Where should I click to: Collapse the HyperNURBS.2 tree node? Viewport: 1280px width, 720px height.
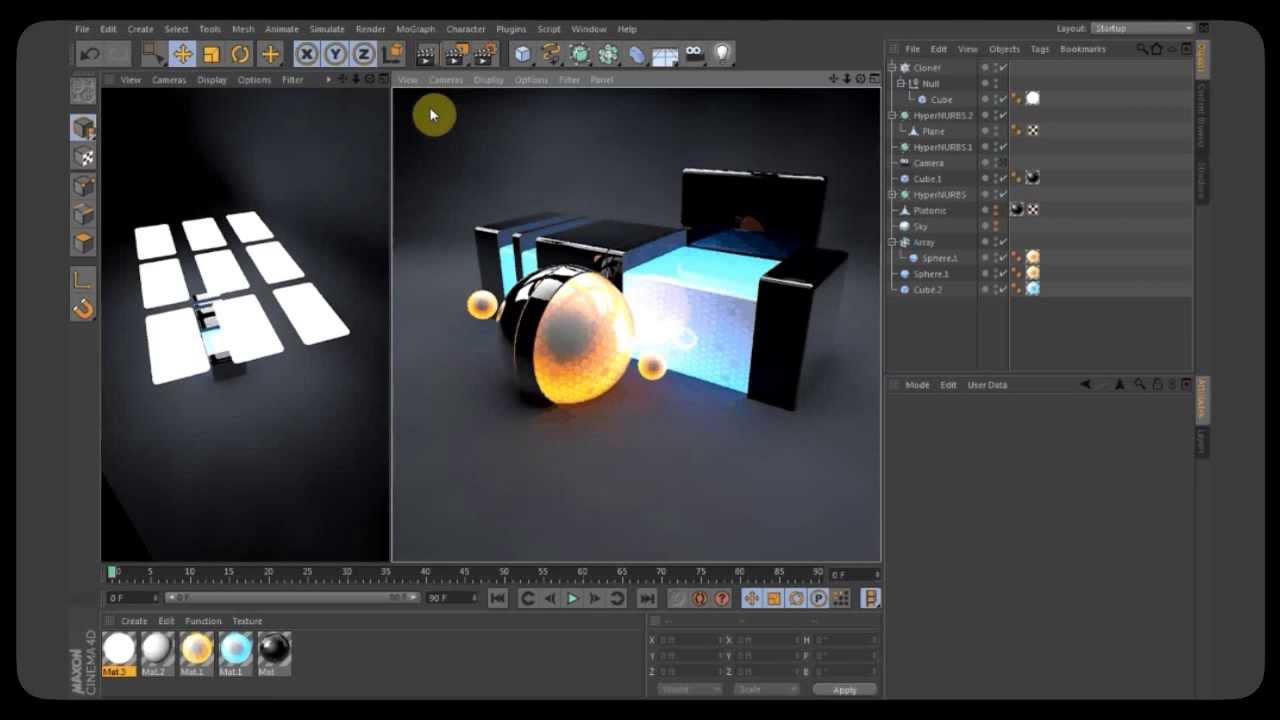point(893,116)
